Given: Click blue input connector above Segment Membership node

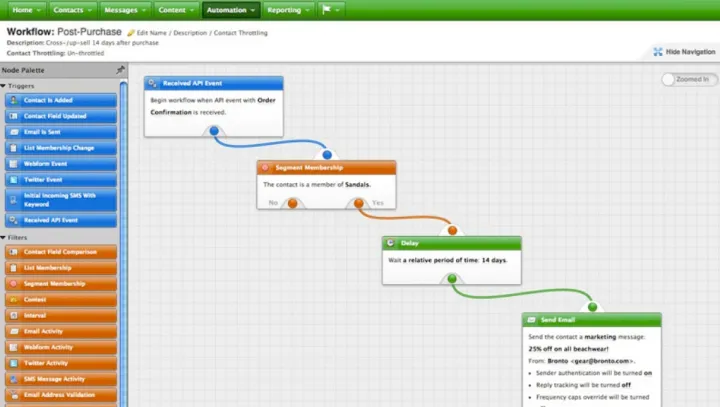Looking at the screenshot, I should (x=327, y=155).
